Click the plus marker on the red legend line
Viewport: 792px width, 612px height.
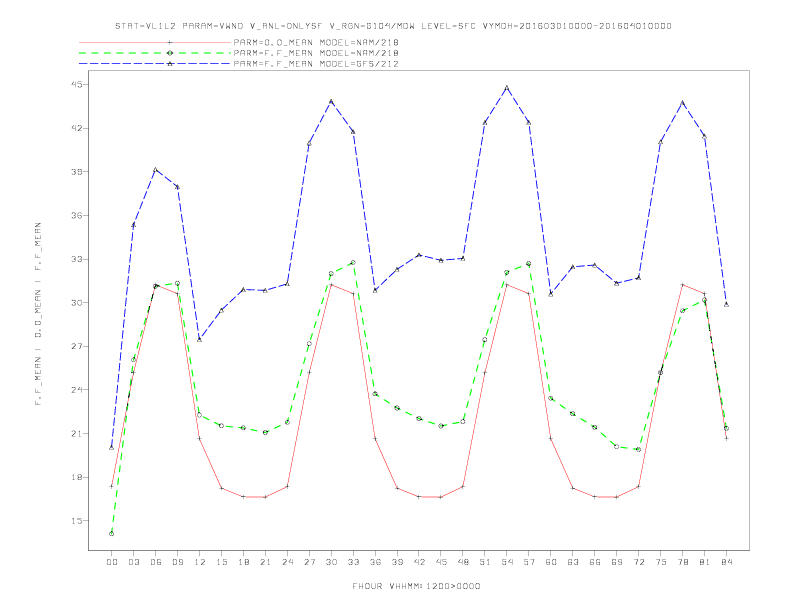tap(170, 42)
